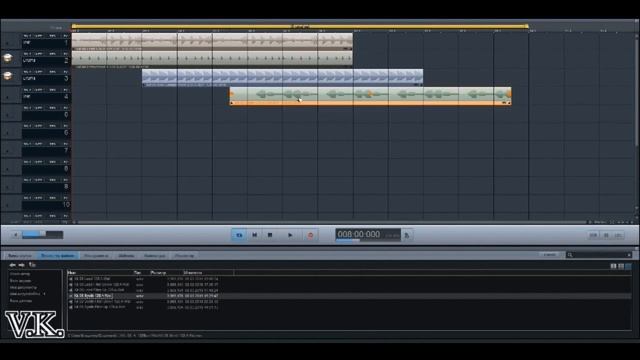Open the Клавиатура tab

154,256
